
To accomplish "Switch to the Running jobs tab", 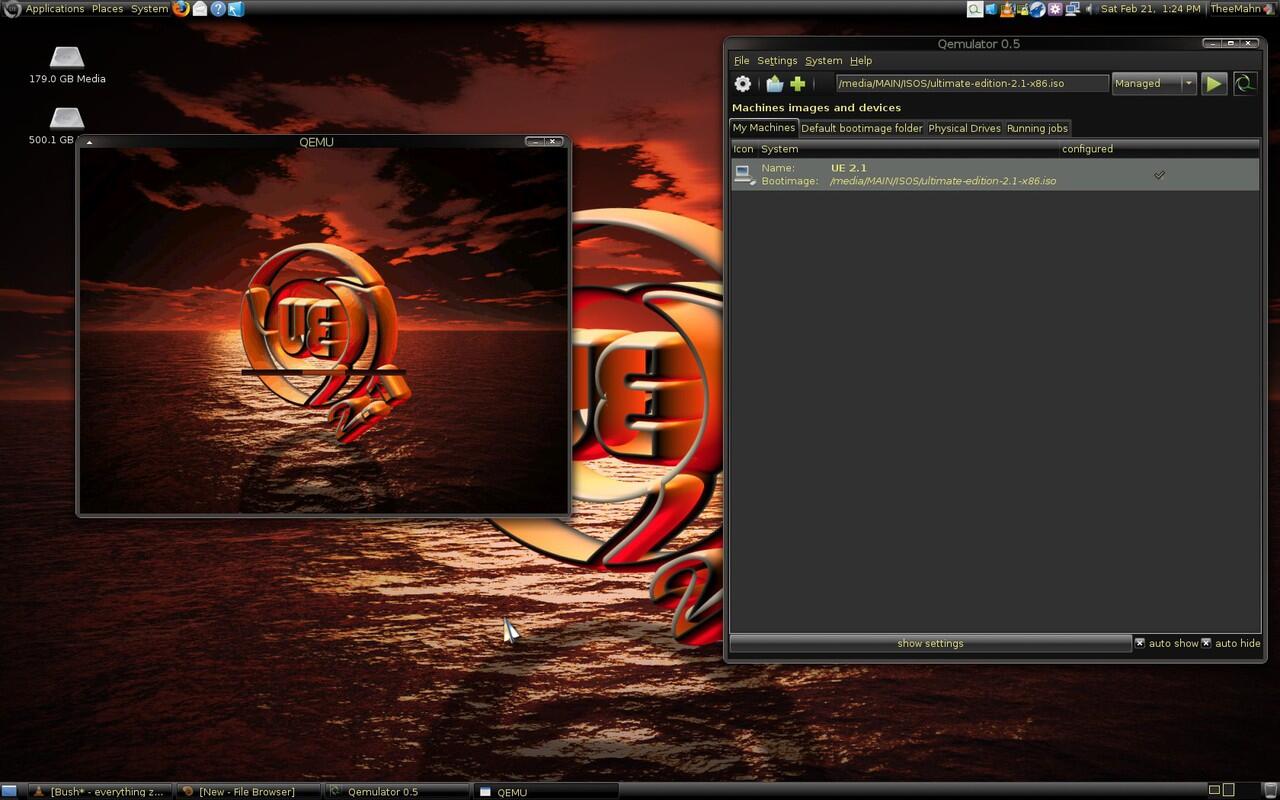I will click(1037, 128).
